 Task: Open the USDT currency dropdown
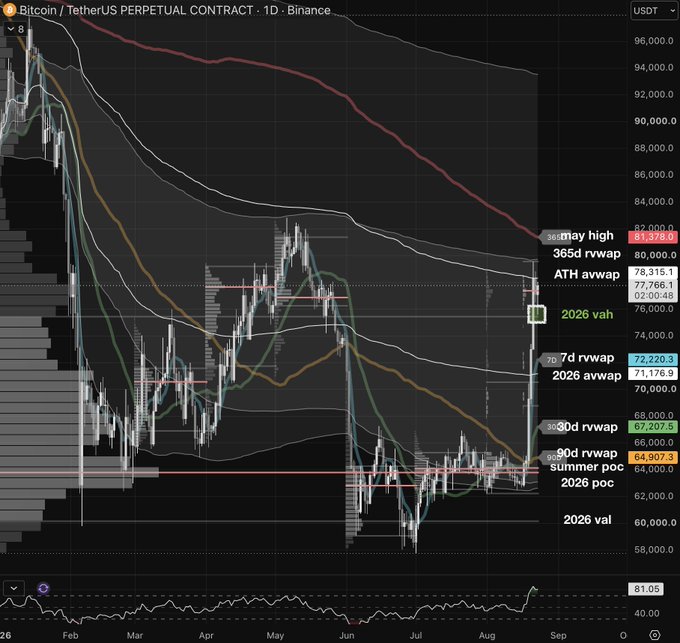point(653,11)
